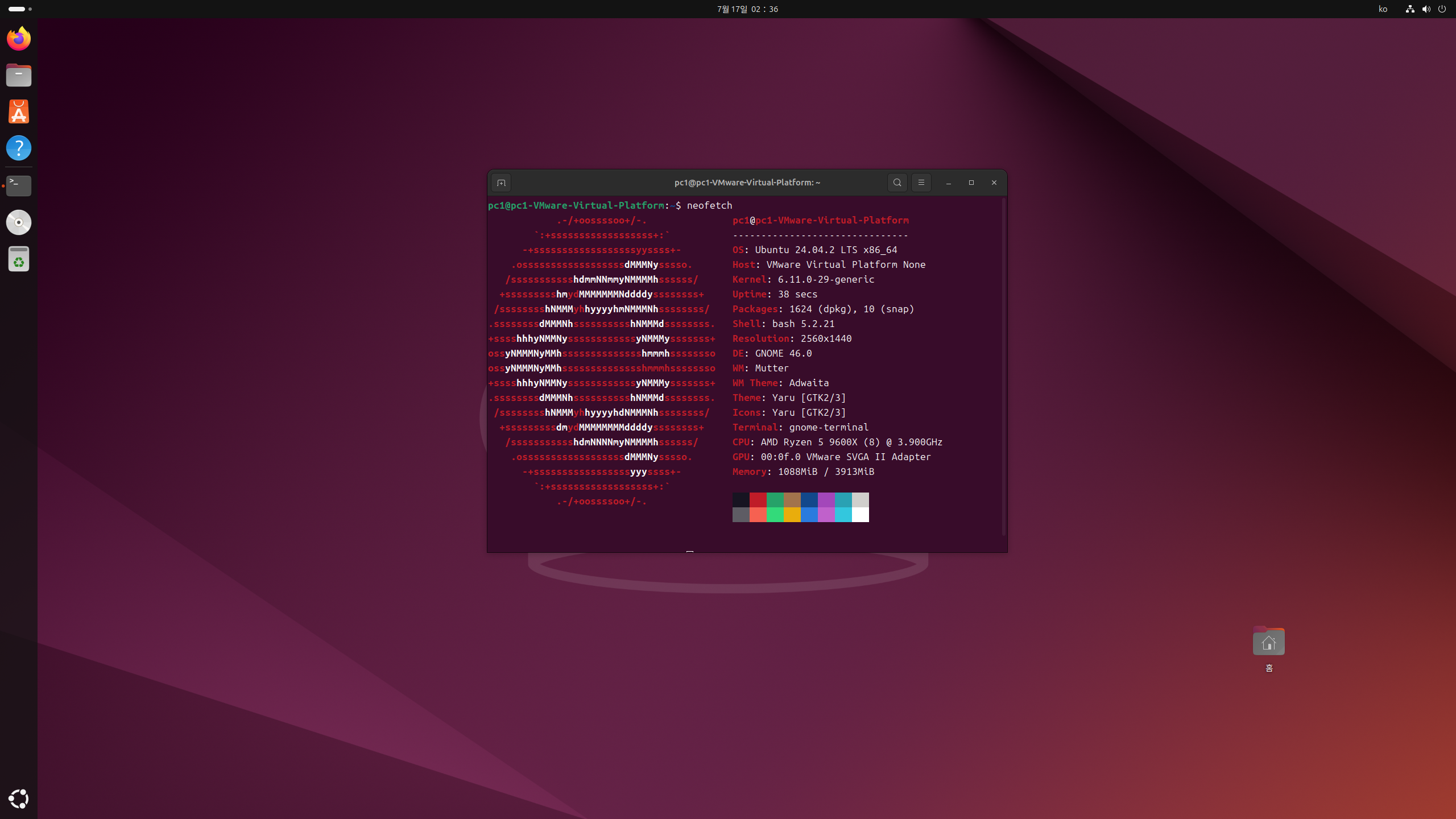Click the GPU: VMware SVGA II Adapter line
The width and height of the screenshot is (1456, 819).
tap(832, 457)
